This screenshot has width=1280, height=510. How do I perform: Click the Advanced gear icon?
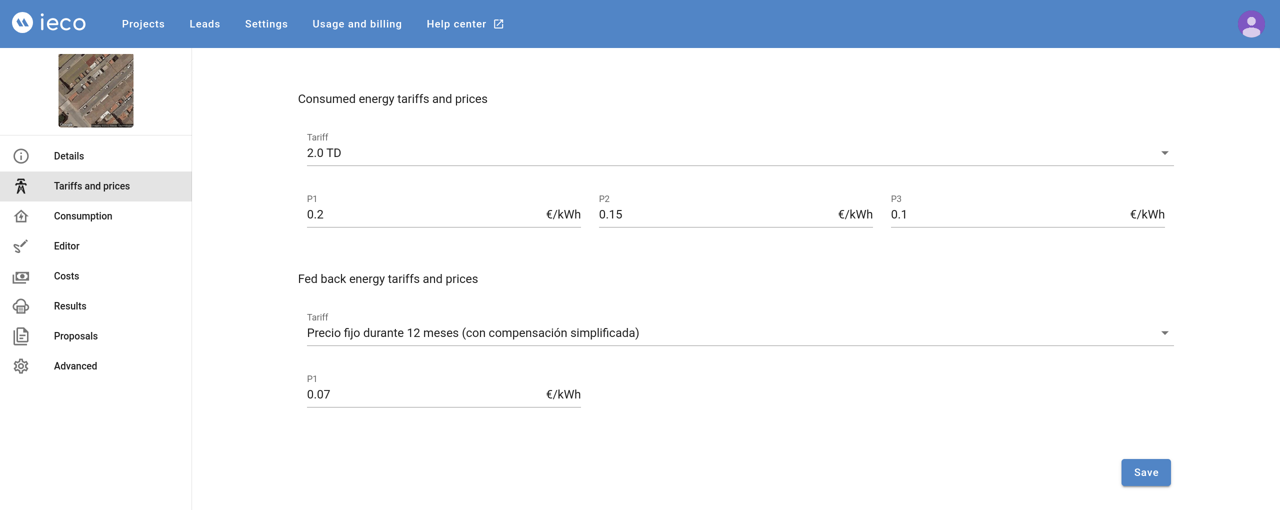click(x=21, y=366)
